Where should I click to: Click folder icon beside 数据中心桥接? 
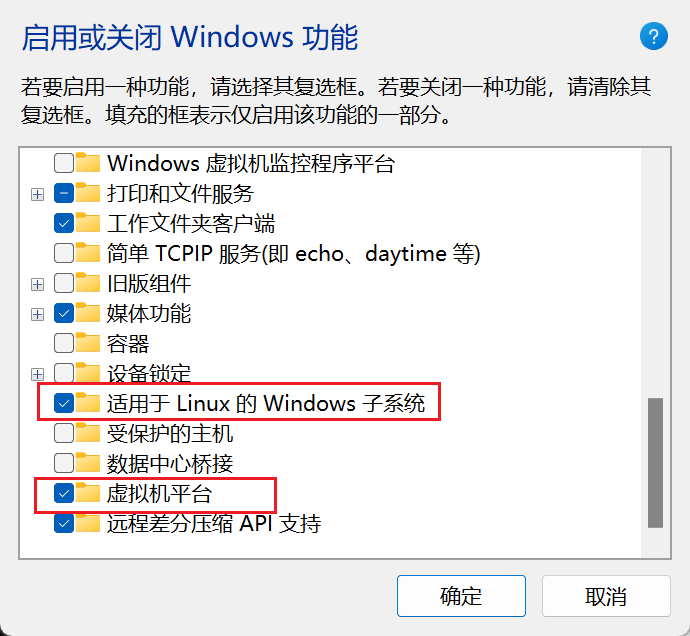pos(88,463)
